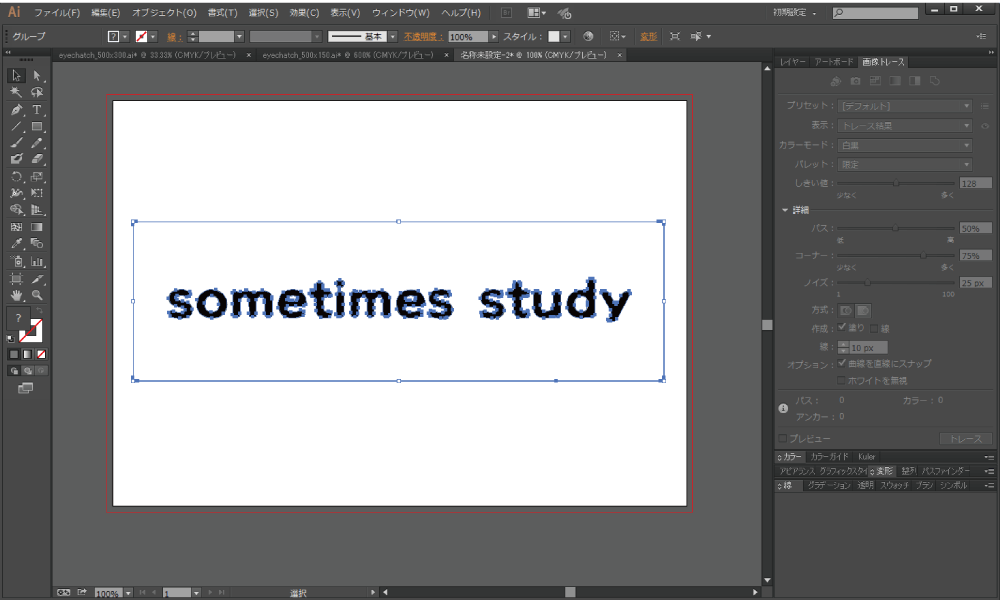Viewport: 1000px width, 600px height.
Task: Select the Free Transform tool
Action: coord(37,193)
